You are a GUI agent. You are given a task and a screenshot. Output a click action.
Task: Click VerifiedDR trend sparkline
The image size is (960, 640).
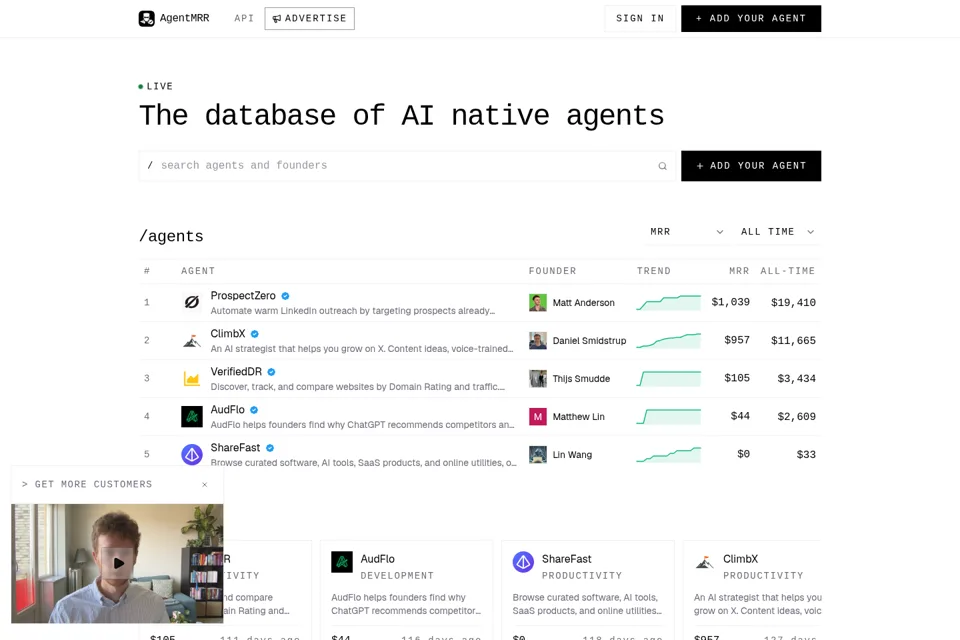(669, 378)
